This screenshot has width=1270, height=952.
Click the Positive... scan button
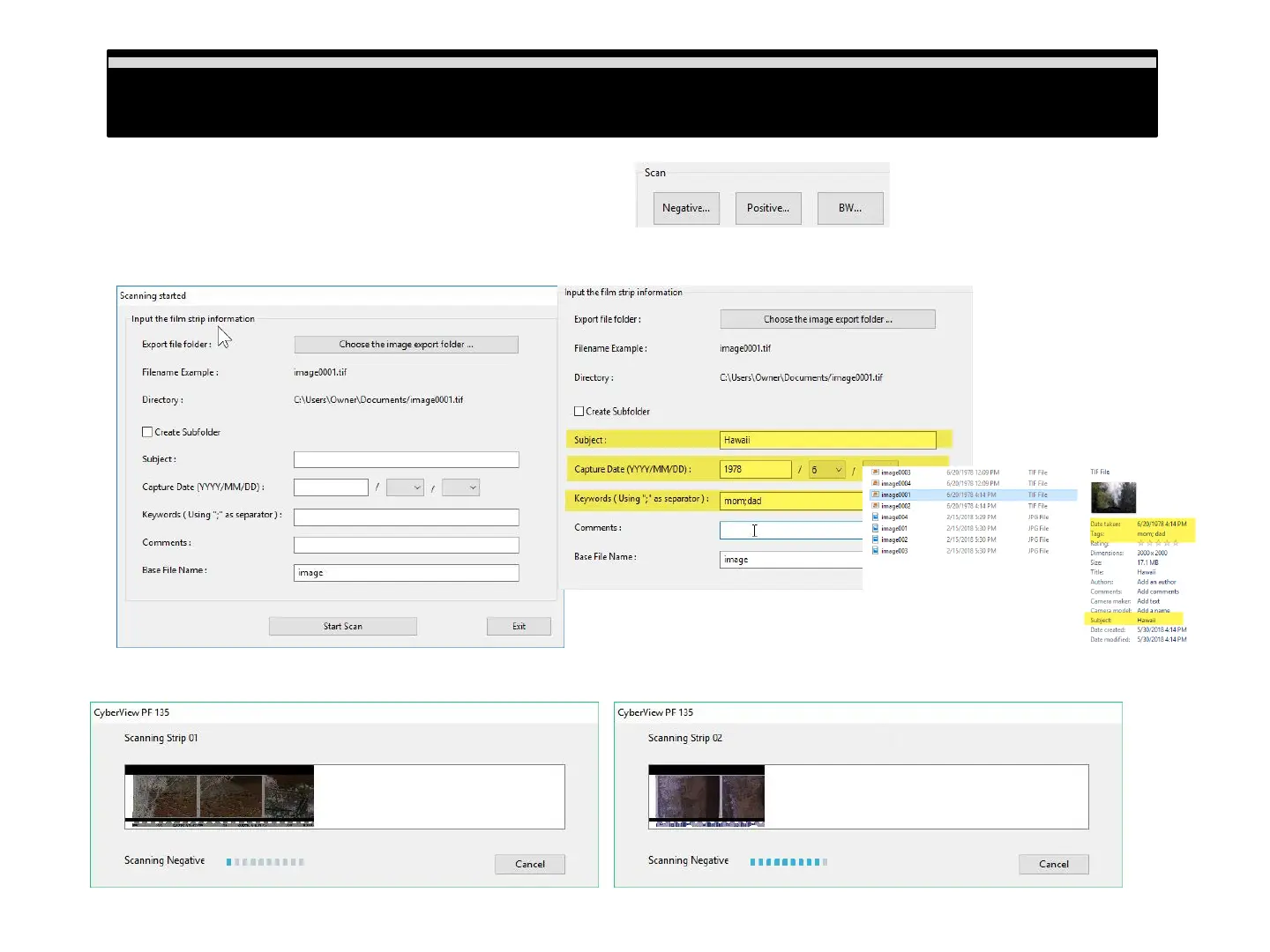(x=768, y=208)
